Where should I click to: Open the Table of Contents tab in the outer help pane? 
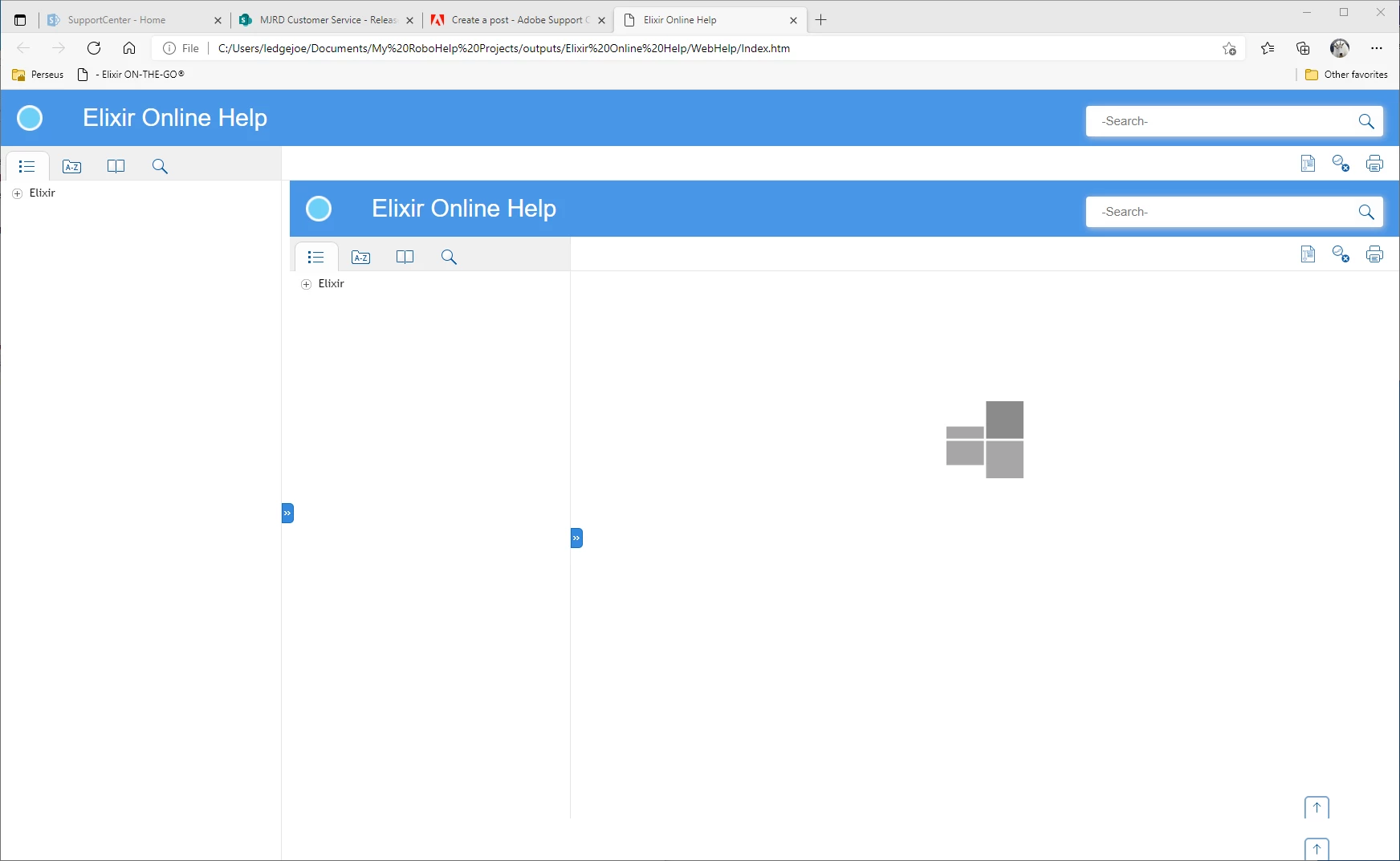coord(27,166)
